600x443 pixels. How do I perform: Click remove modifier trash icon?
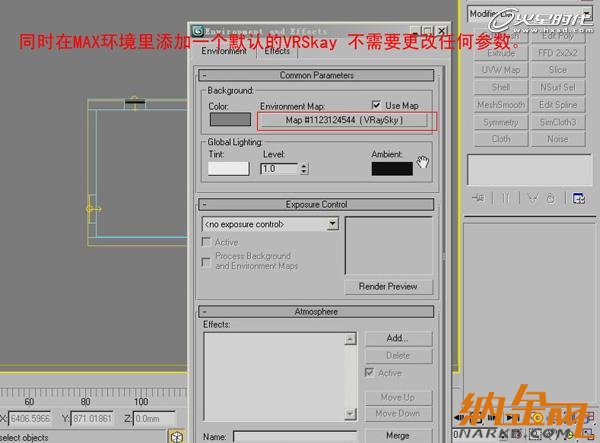tap(551, 198)
